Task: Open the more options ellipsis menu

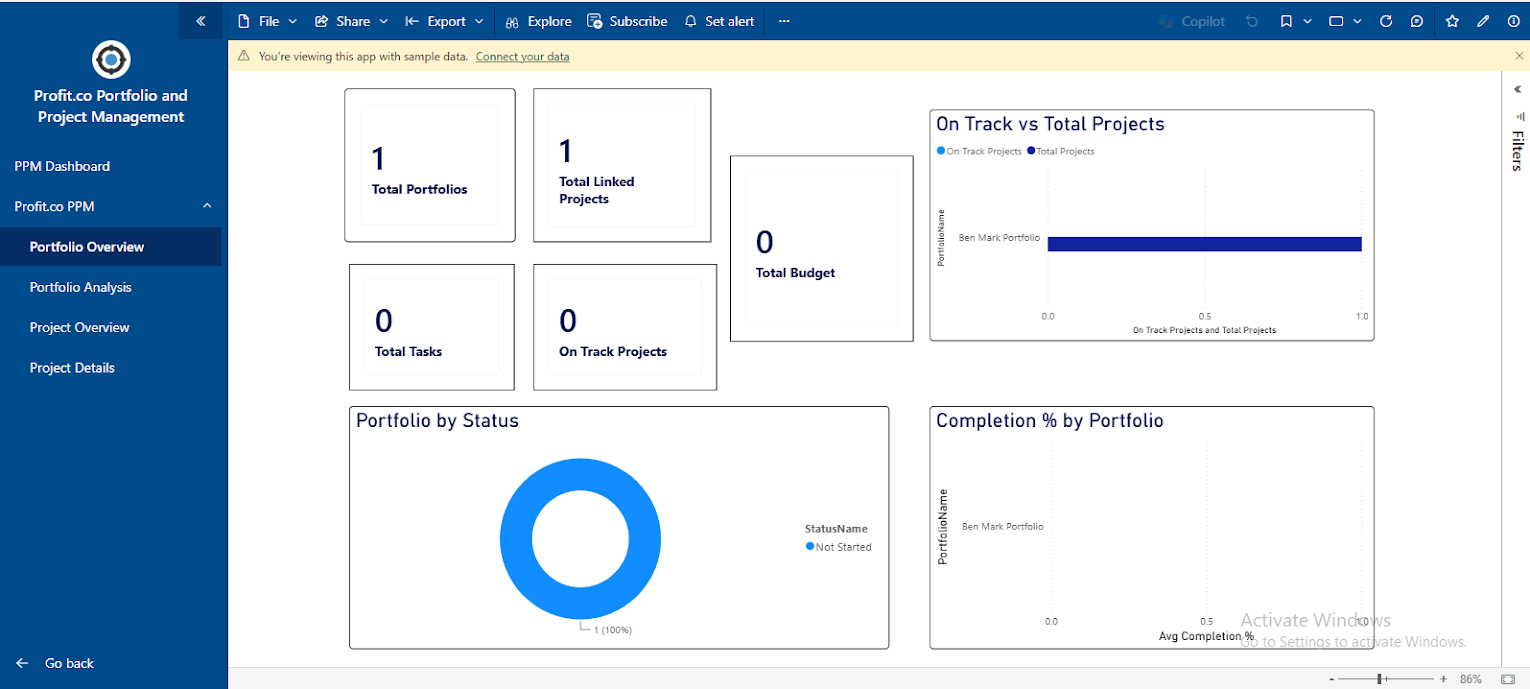Action: point(784,21)
